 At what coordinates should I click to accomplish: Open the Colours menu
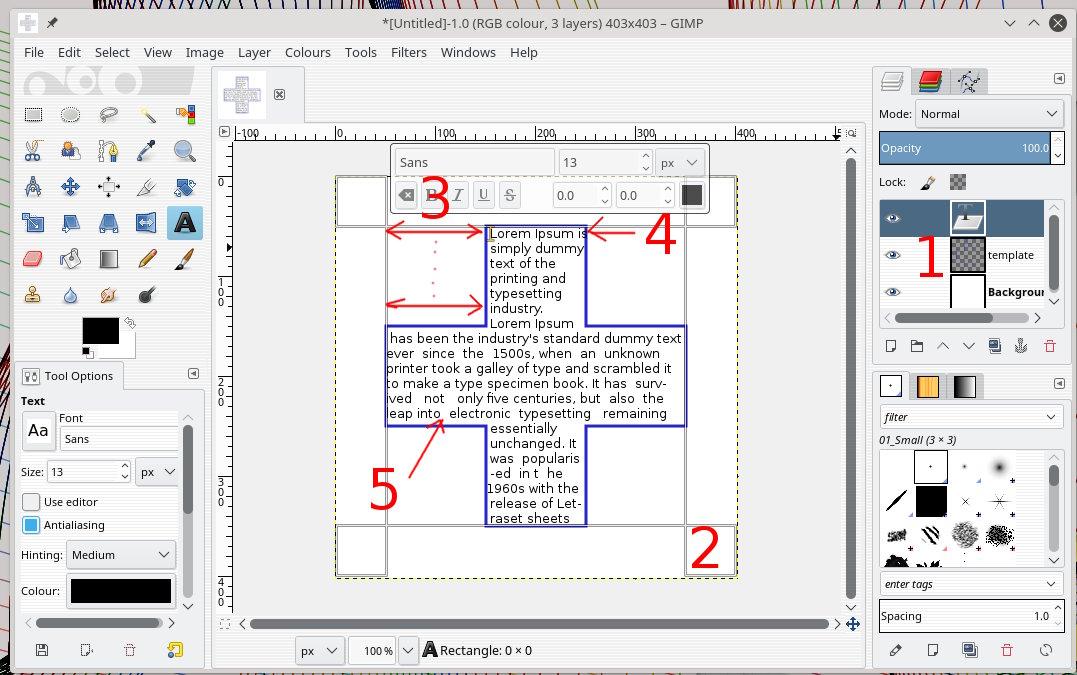click(x=308, y=52)
